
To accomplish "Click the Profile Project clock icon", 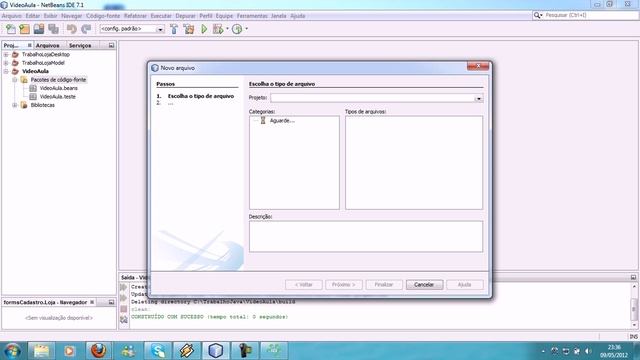I will pos(237,29).
